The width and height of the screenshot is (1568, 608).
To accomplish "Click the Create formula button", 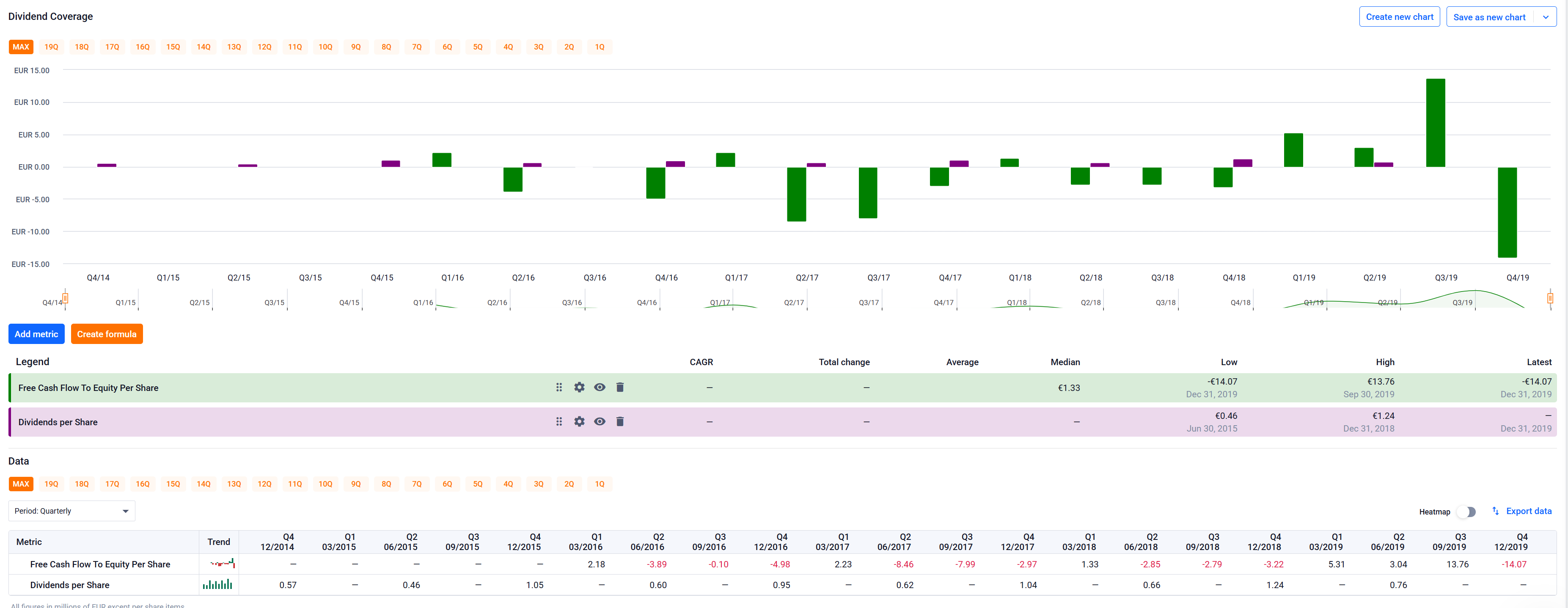I will [x=107, y=333].
